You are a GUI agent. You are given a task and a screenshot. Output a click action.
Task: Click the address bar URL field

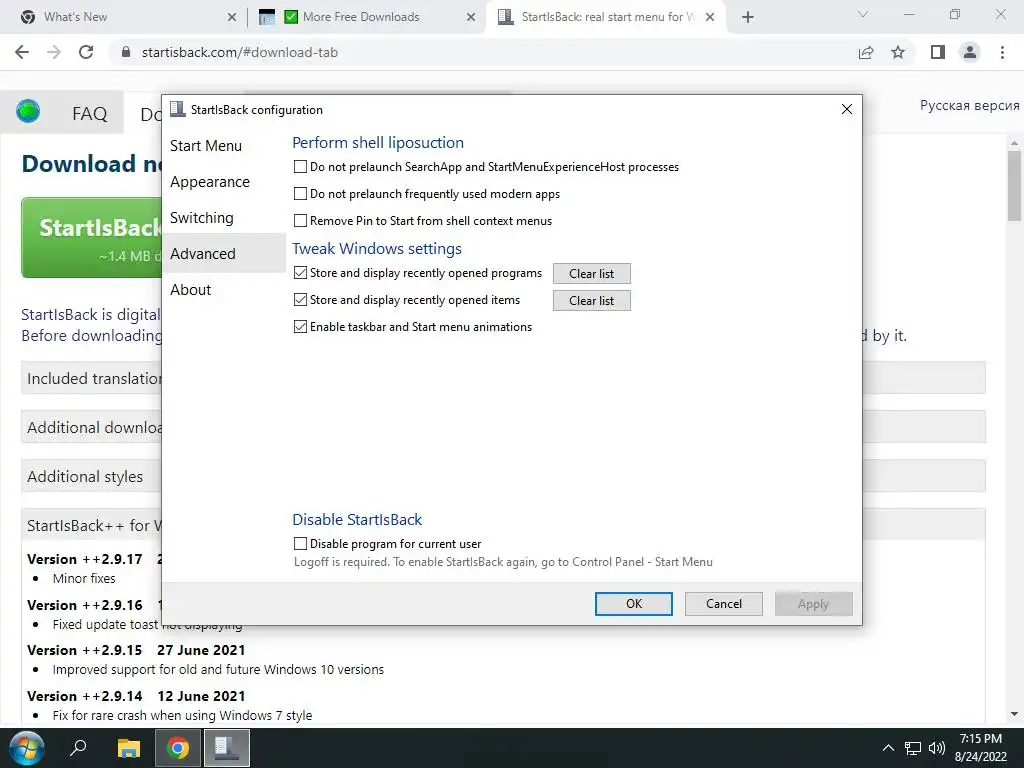pos(483,52)
